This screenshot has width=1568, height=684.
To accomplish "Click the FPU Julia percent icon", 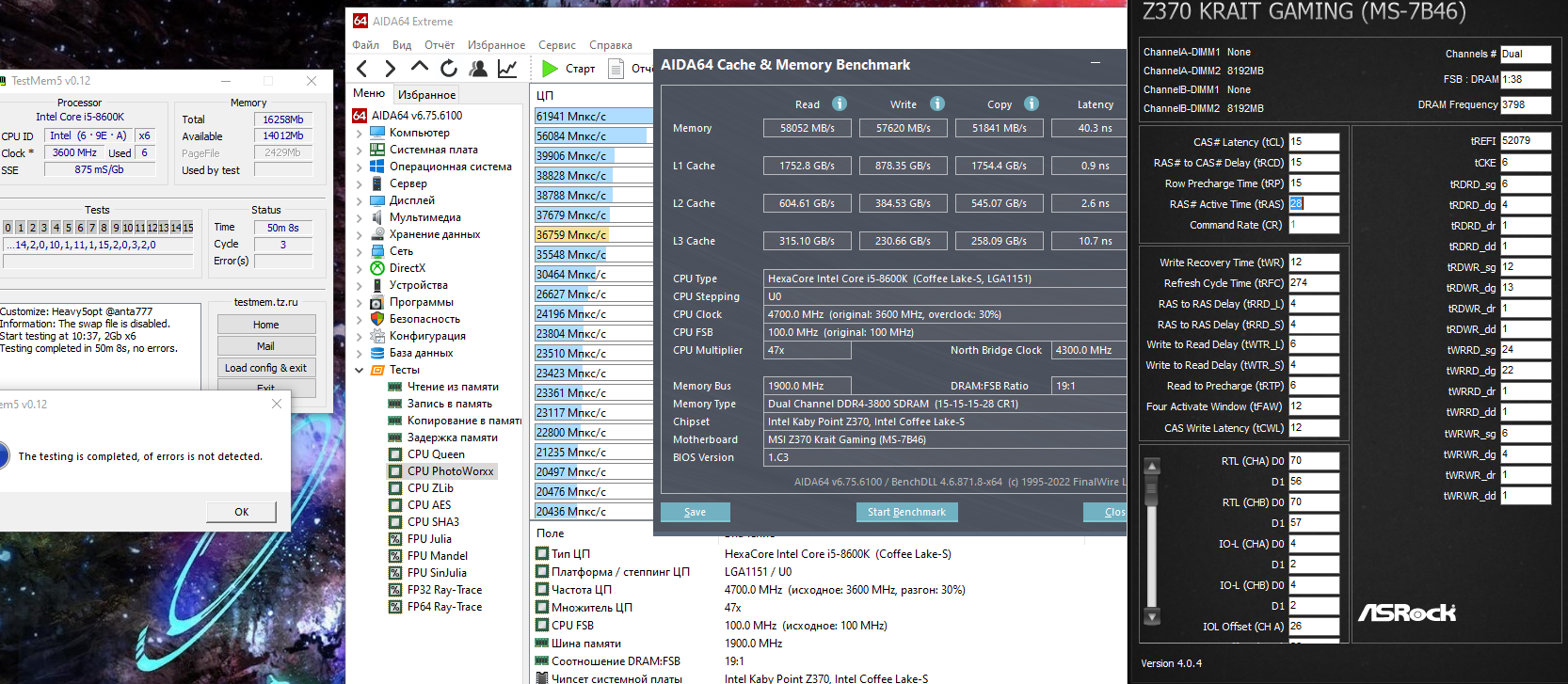I will pyautogui.click(x=395, y=539).
